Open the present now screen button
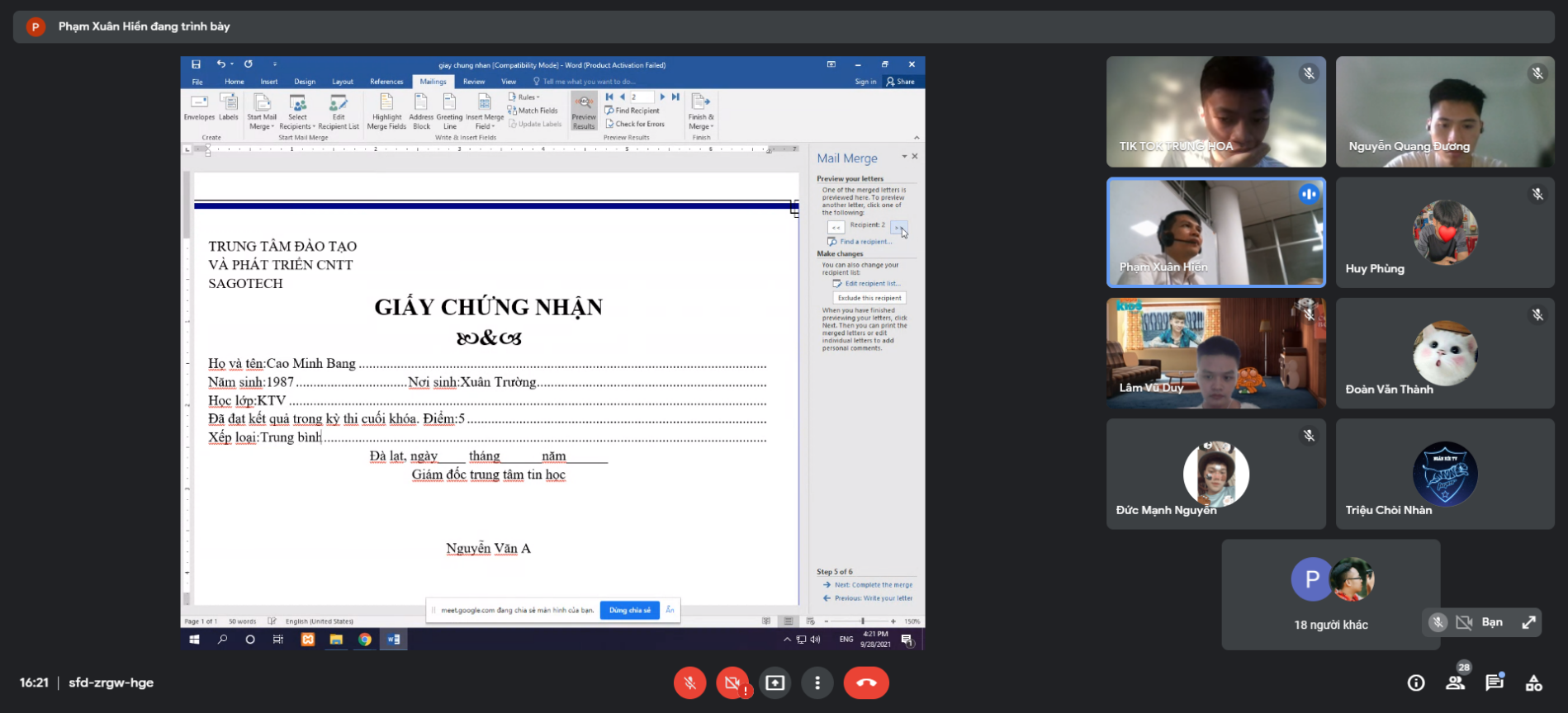The image size is (1568, 713). (775, 682)
